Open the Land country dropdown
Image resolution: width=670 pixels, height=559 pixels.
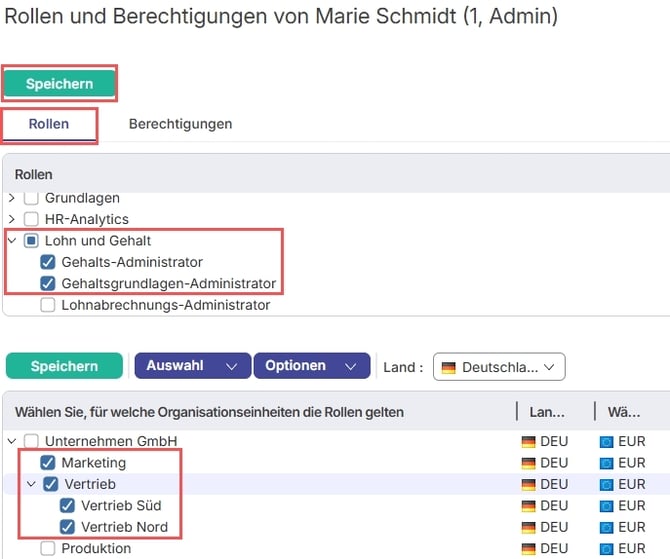pyautogui.click(x=499, y=367)
